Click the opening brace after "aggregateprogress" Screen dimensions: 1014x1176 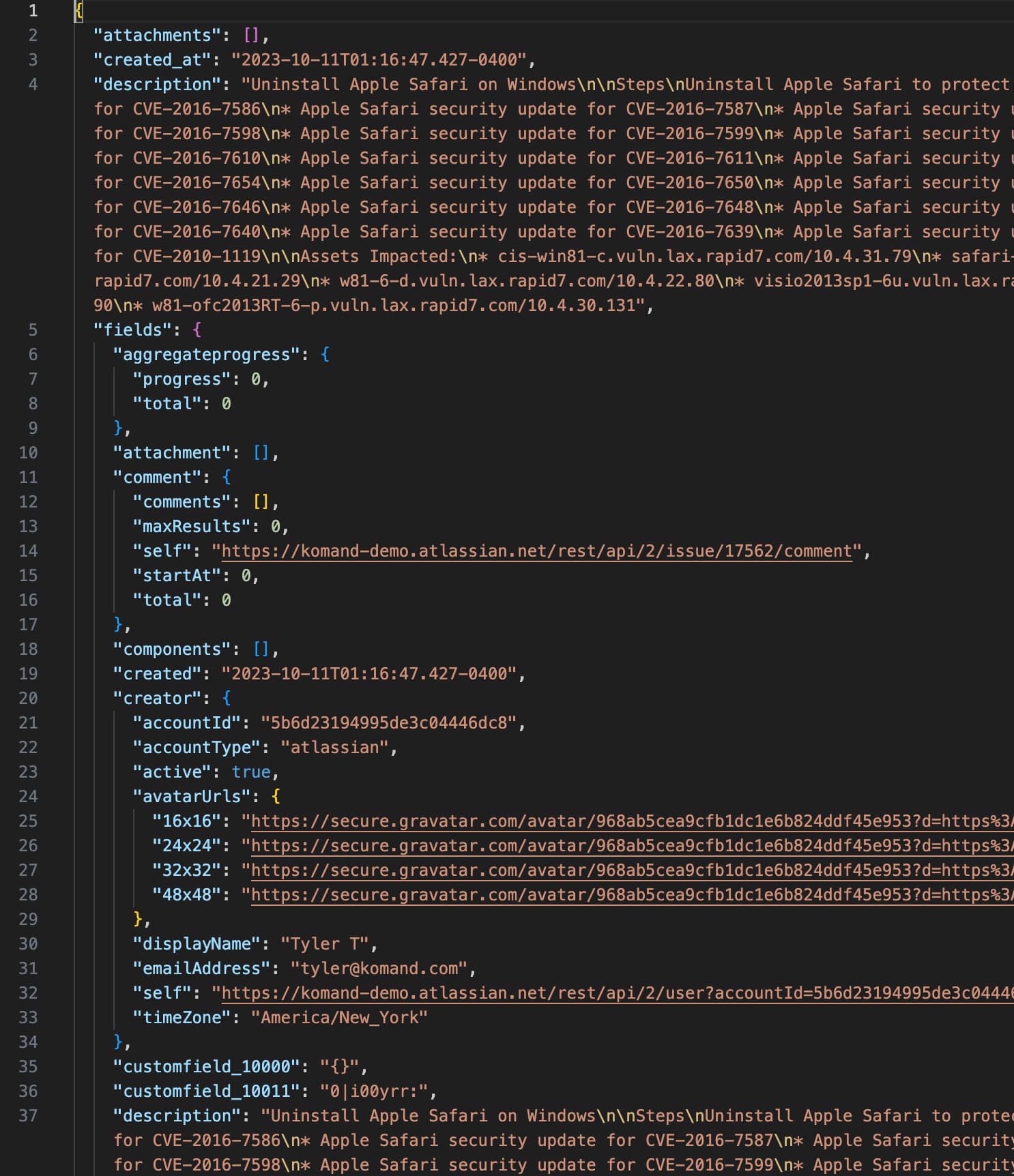[325, 355]
